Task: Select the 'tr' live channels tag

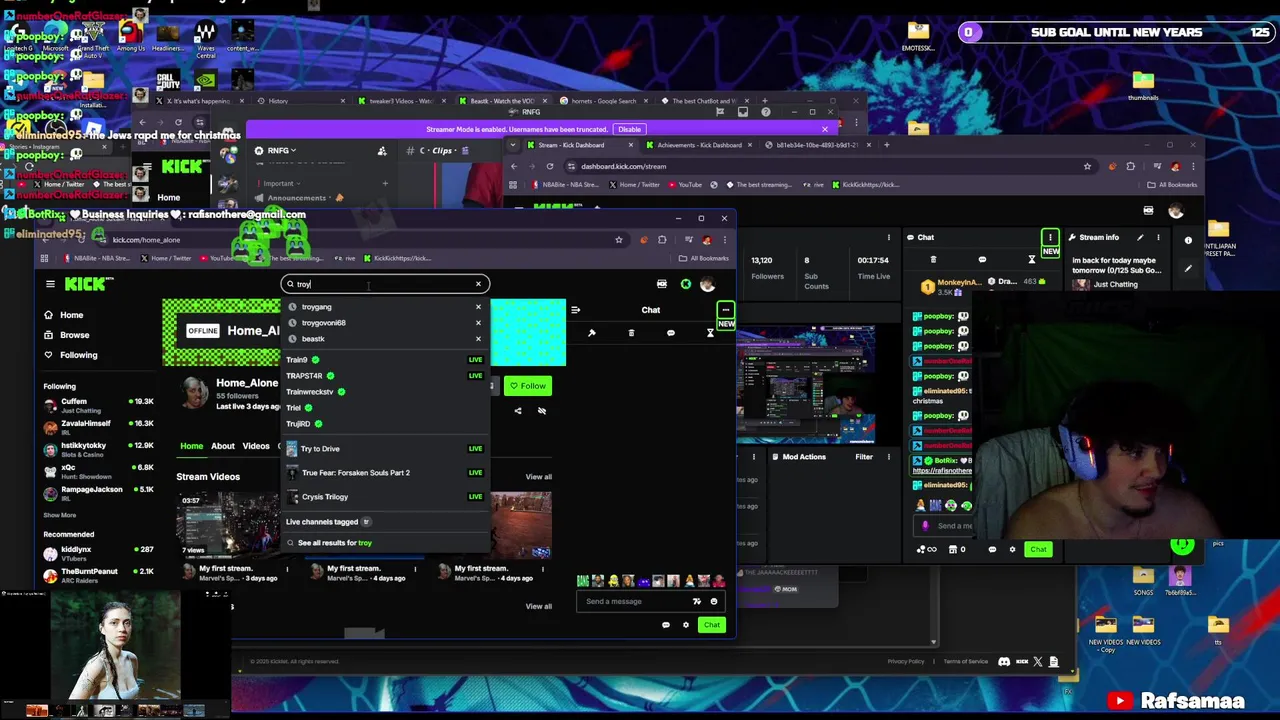Action: pos(366,522)
